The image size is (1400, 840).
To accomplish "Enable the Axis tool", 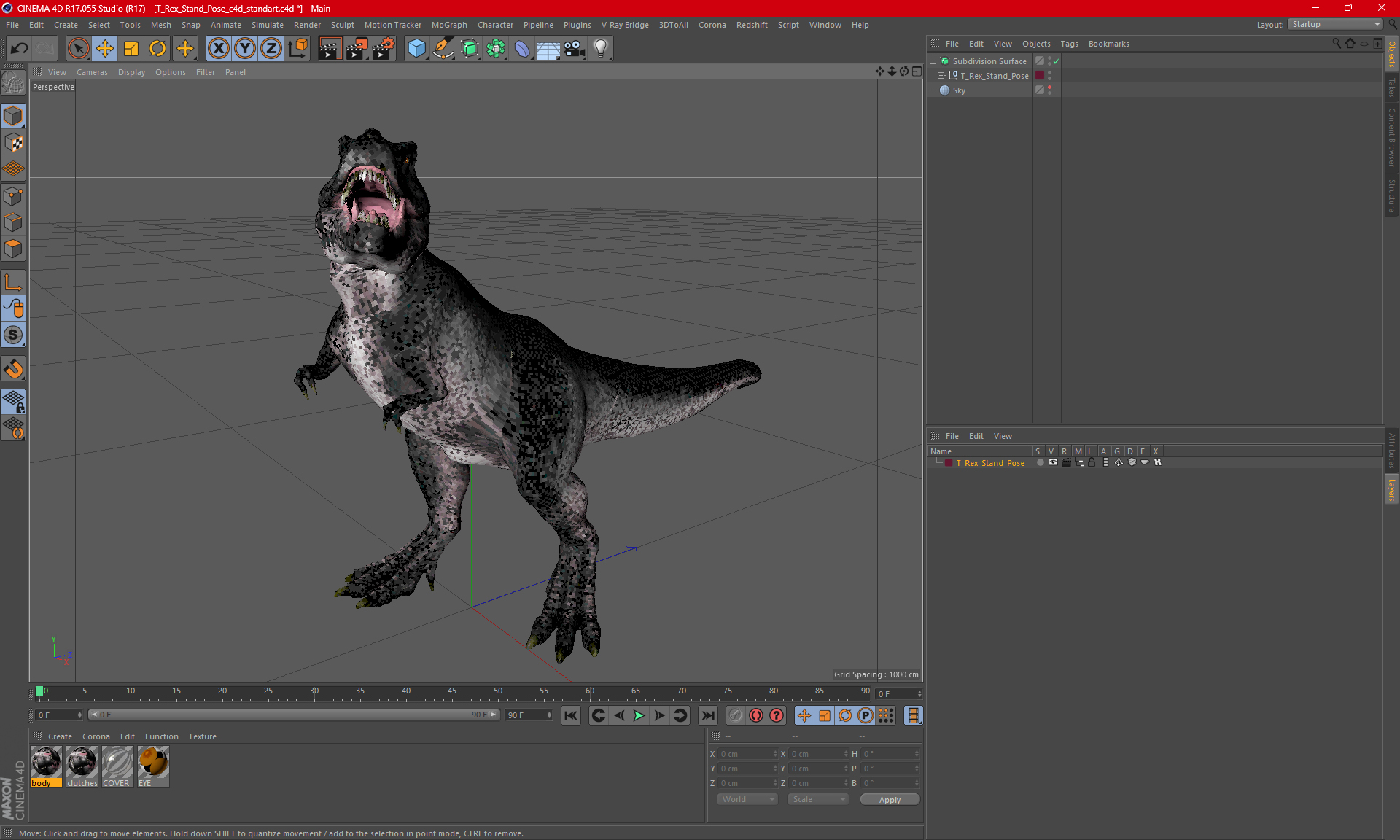I will click(x=13, y=282).
